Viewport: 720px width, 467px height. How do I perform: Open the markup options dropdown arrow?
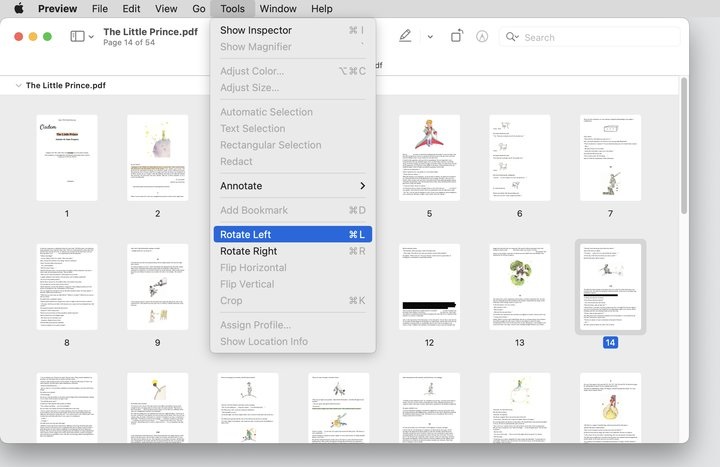click(430, 37)
